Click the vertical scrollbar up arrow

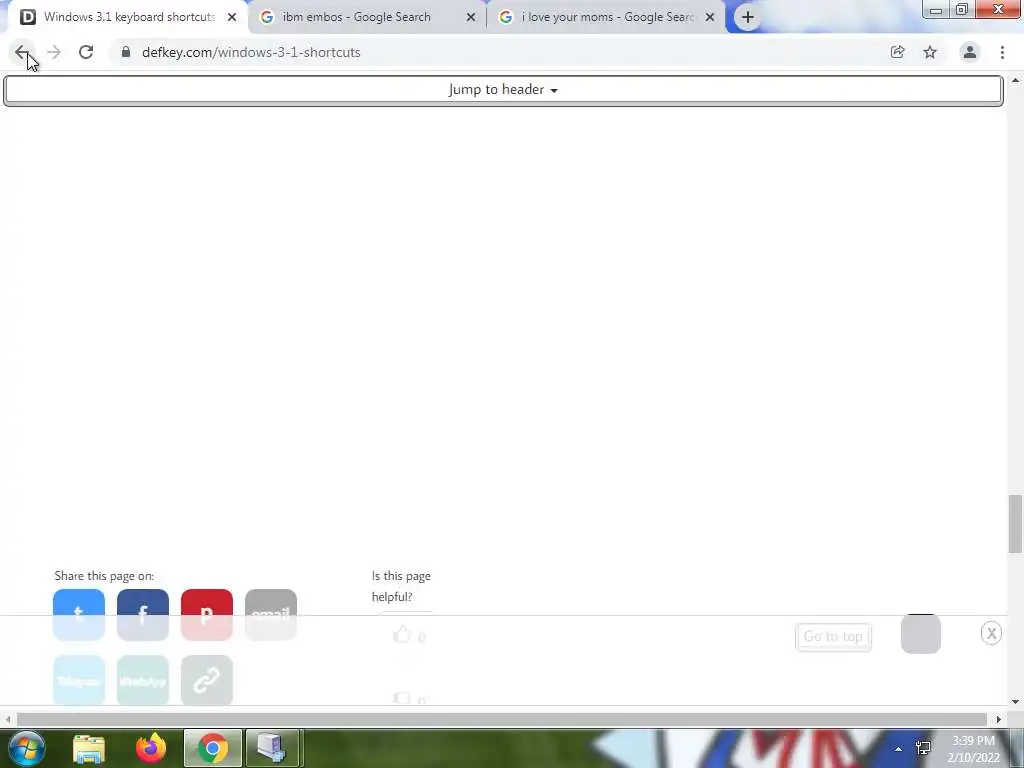tap(1015, 81)
